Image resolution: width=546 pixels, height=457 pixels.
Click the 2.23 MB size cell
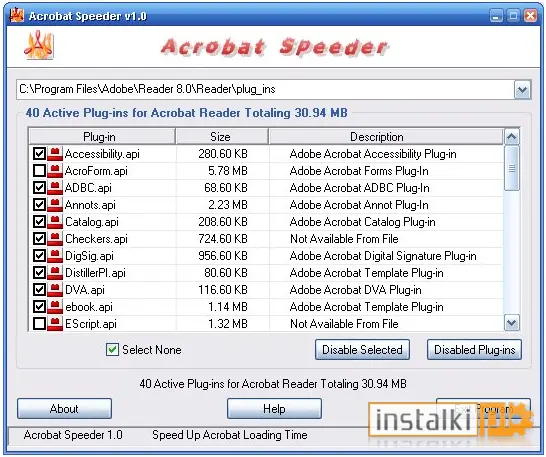click(228, 205)
